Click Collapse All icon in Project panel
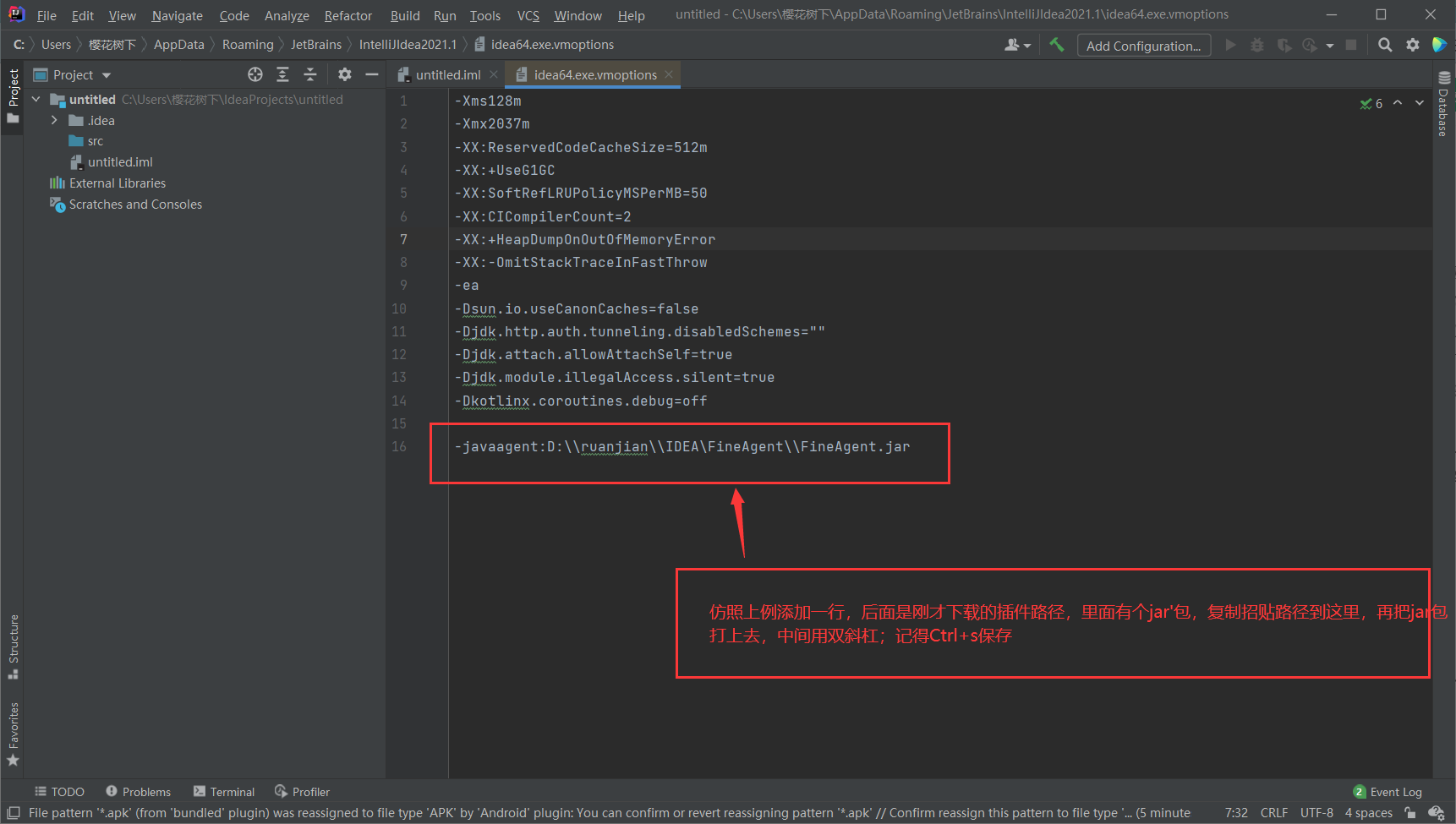Viewport: 1456px width, 824px height. 310,74
